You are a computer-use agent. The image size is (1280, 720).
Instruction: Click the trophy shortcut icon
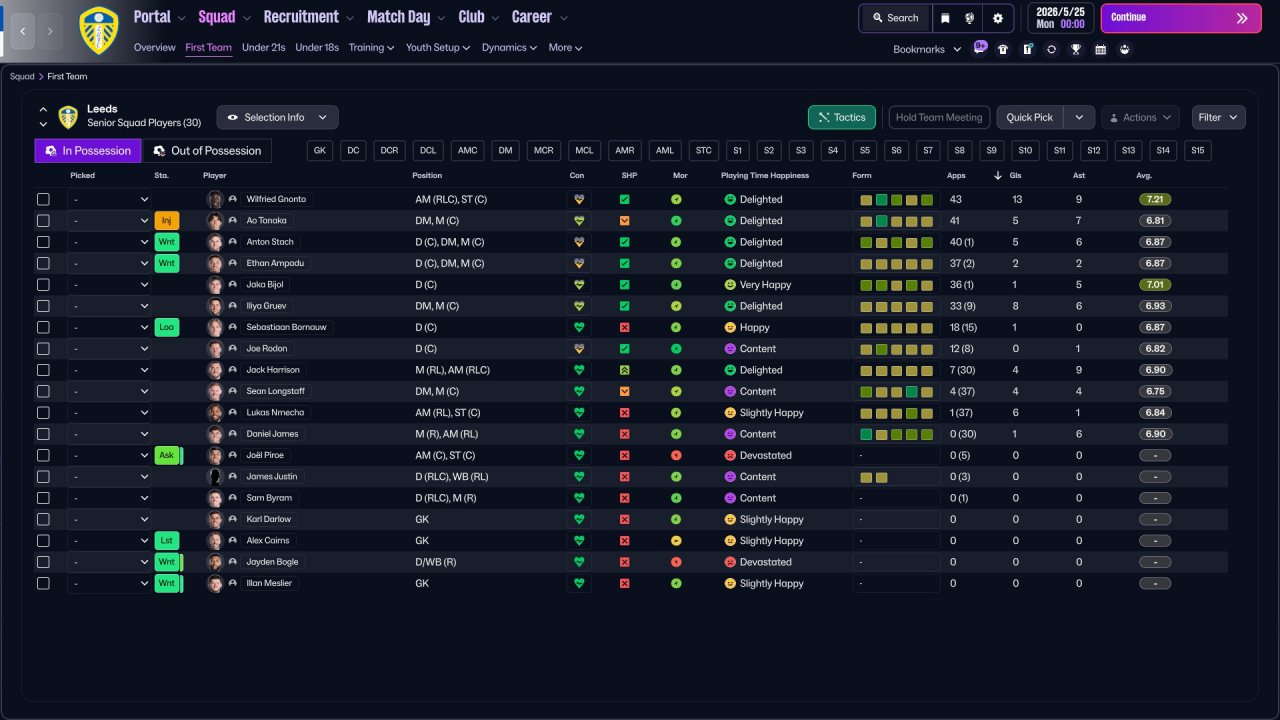1076,49
